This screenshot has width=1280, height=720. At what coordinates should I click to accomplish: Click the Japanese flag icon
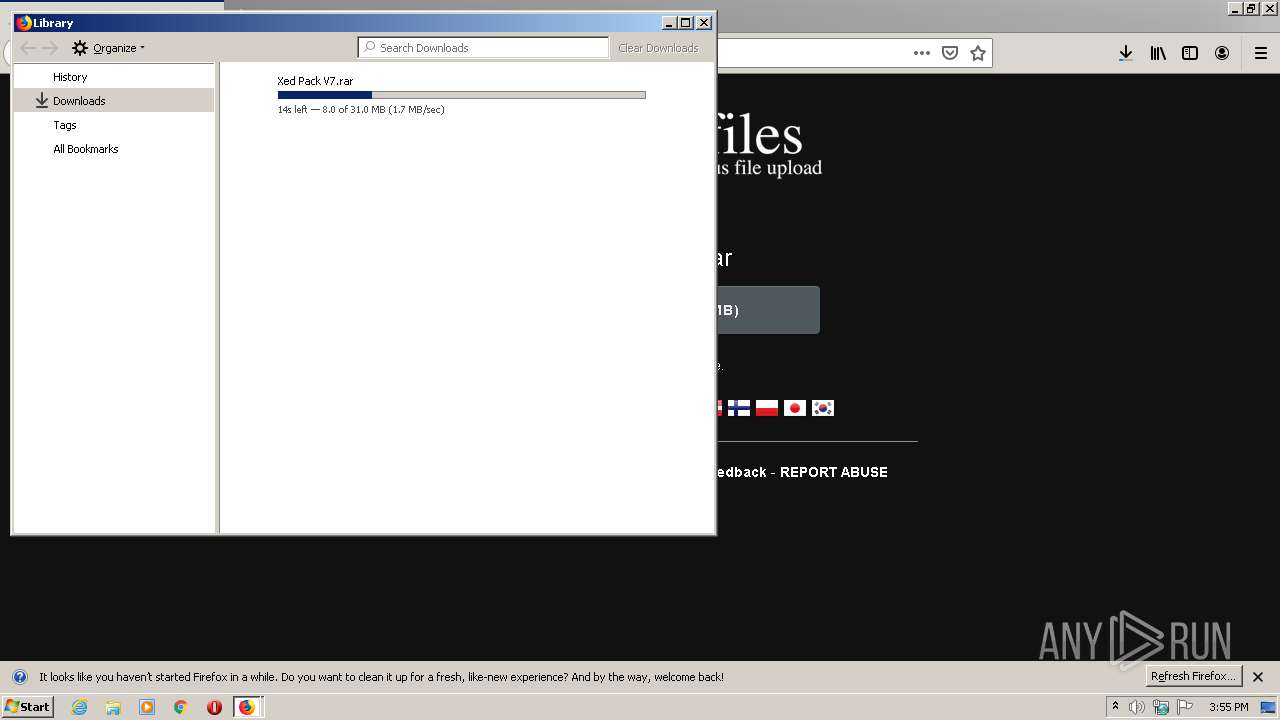point(795,408)
